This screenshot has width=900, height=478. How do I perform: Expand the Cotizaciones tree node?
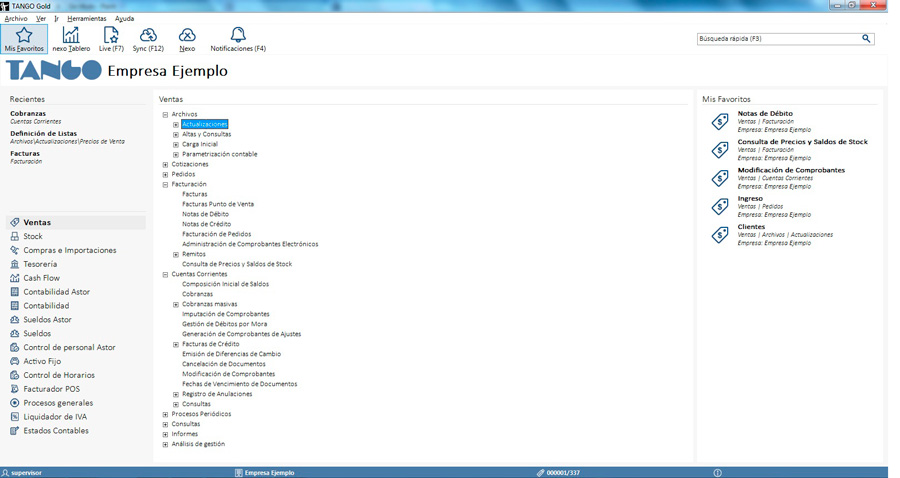(165, 165)
